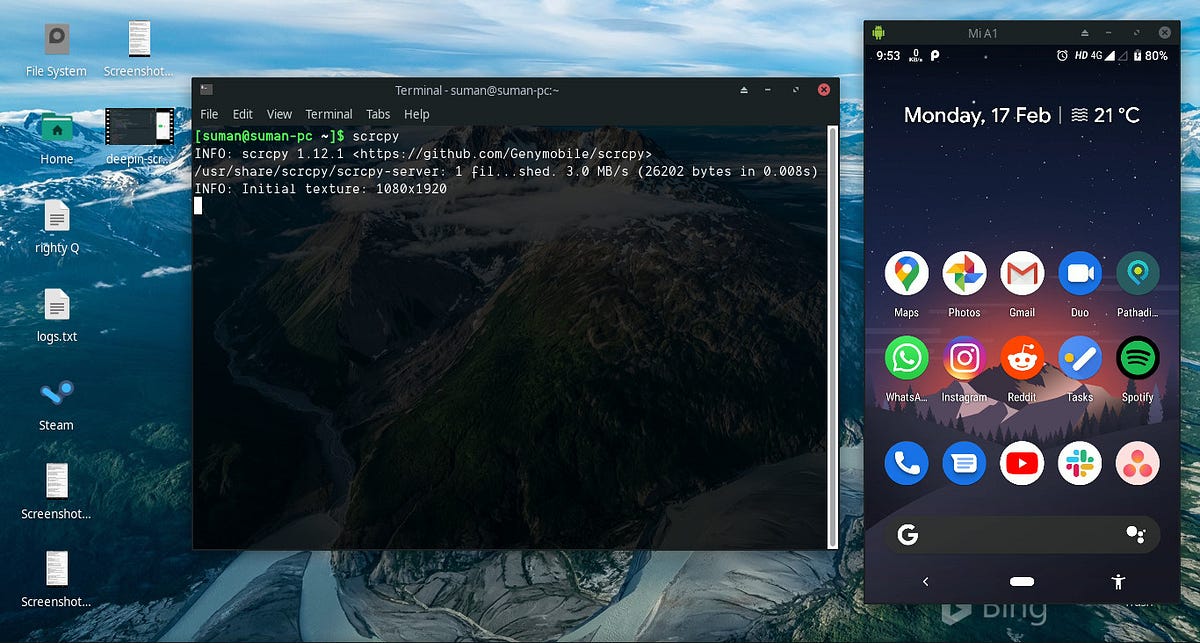Open the Tabs menu in Terminal

377,113
